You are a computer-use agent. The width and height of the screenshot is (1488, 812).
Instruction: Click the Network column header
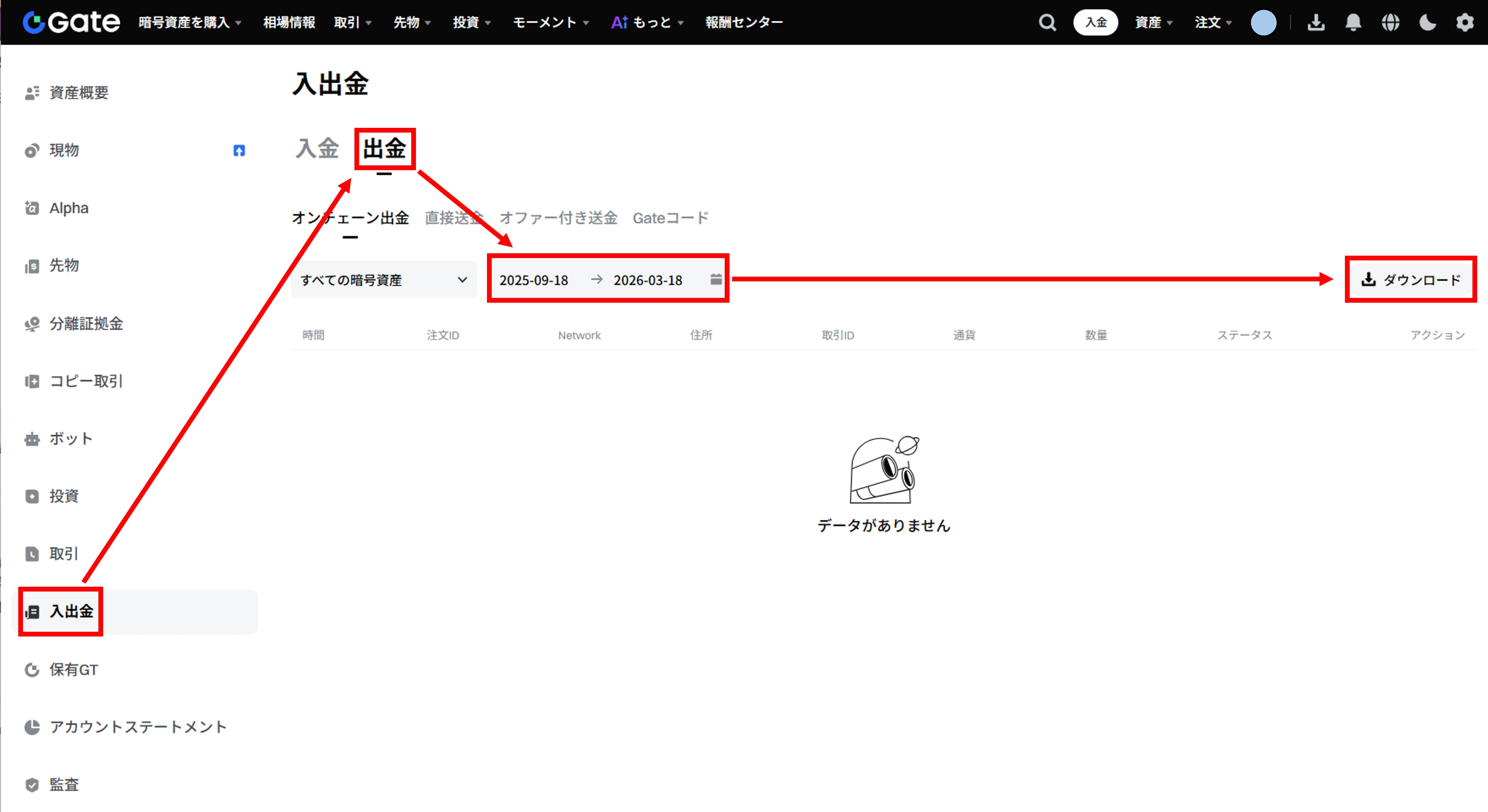579,335
